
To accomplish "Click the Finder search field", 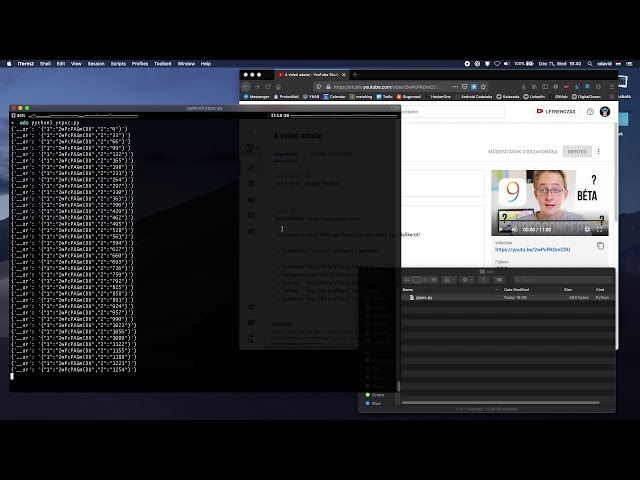I will [562, 280].
